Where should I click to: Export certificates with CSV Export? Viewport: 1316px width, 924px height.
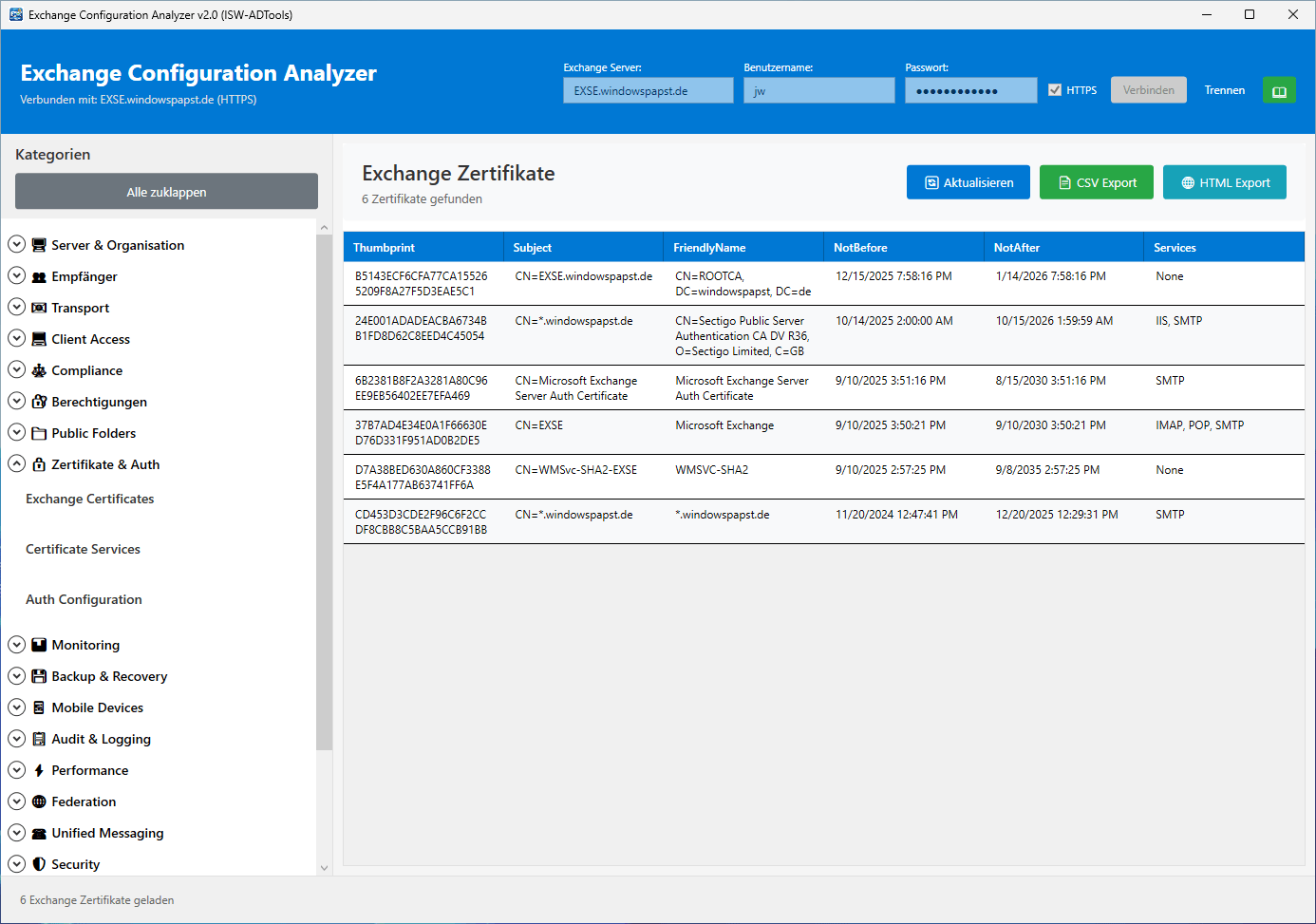pos(1096,182)
